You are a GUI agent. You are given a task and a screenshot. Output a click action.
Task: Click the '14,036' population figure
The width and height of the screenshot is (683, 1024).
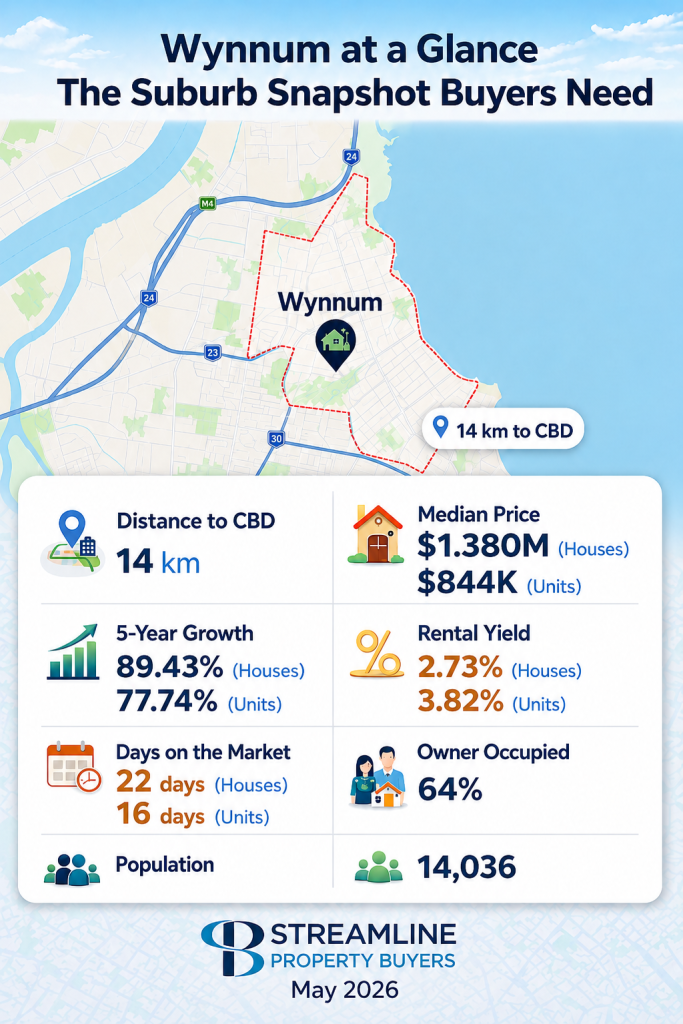467,867
